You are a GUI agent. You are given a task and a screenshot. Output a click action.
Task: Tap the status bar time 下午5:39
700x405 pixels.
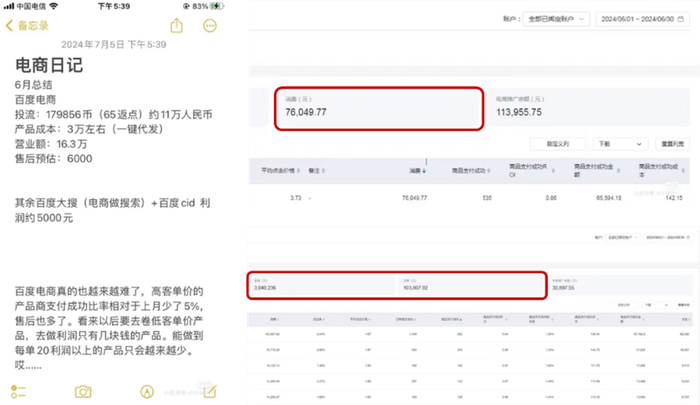tap(114, 6)
